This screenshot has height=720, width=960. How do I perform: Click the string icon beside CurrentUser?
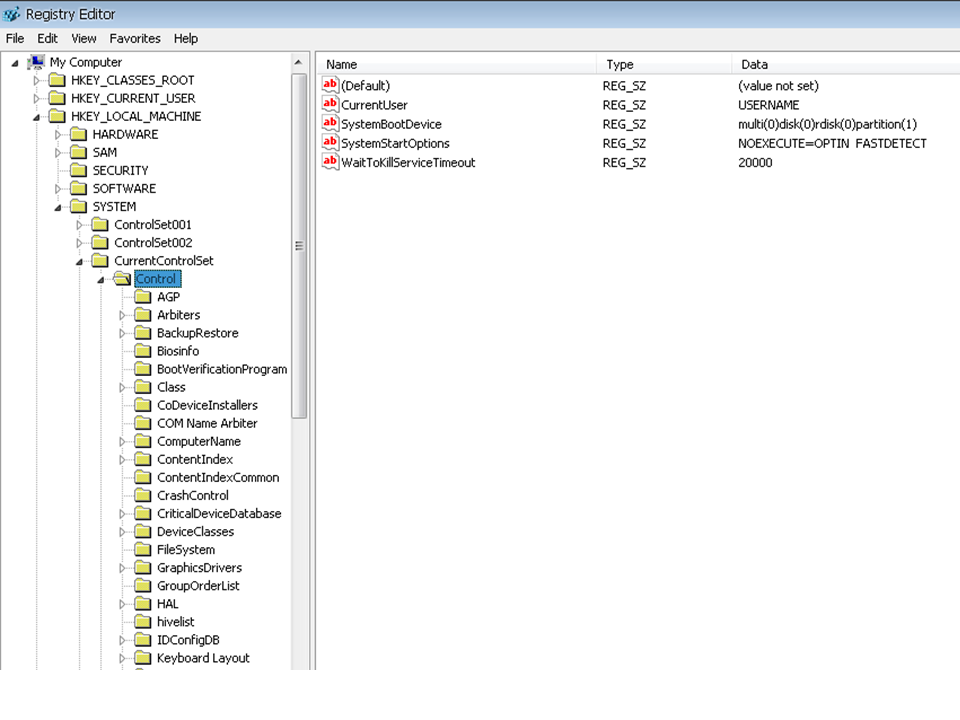[330, 103]
